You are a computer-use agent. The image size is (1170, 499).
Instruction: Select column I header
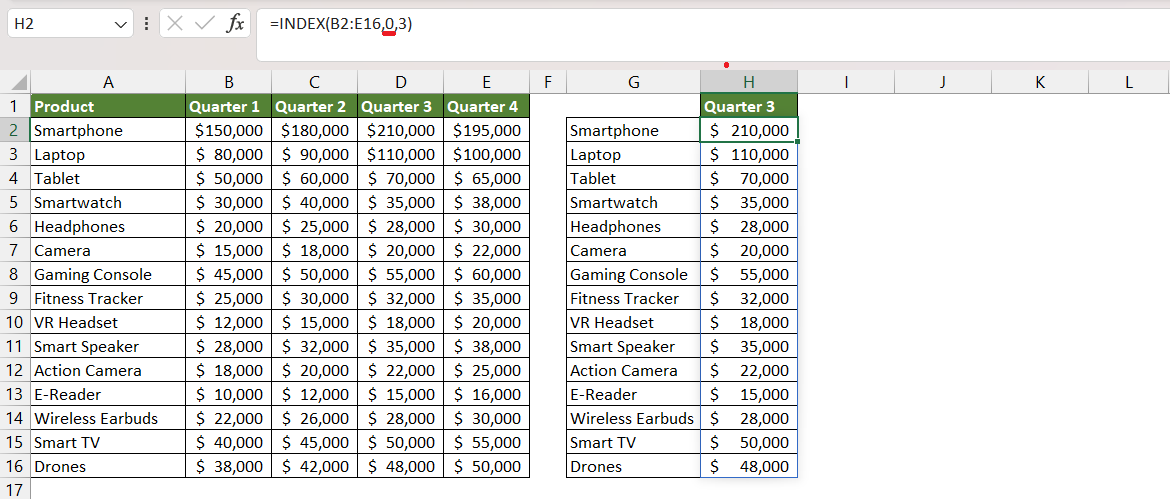coord(846,82)
